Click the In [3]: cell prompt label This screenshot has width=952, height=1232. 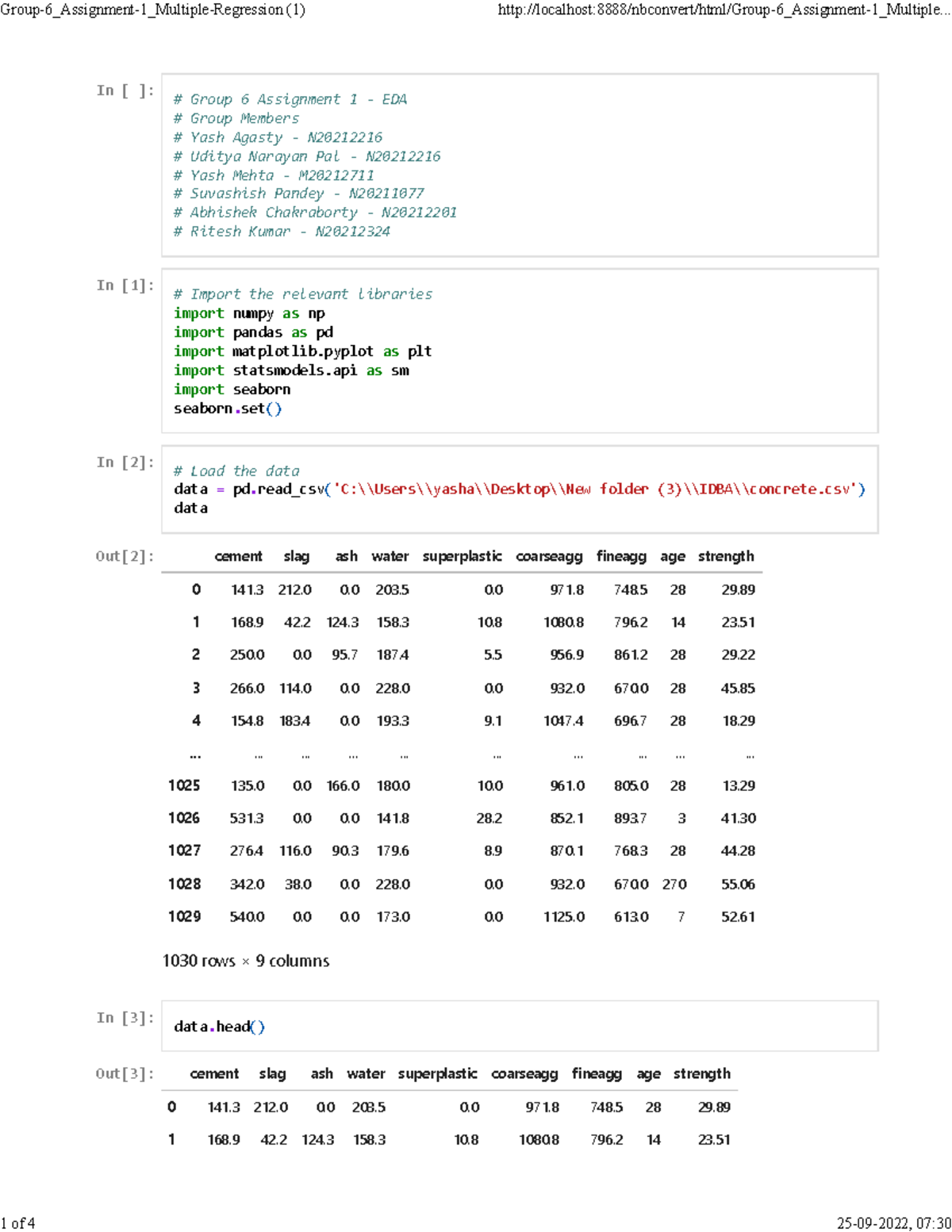[x=125, y=1017]
